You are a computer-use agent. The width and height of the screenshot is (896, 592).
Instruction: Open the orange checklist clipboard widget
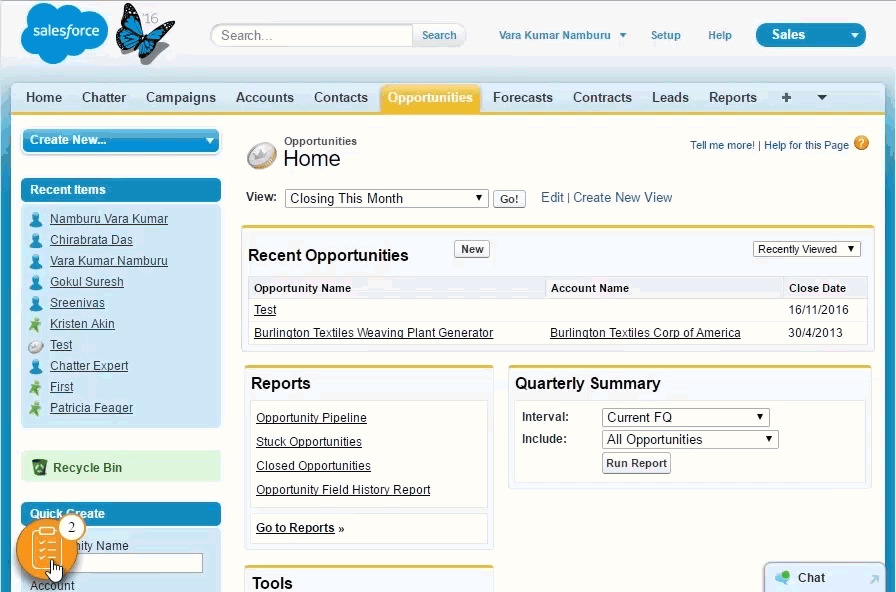click(x=47, y=550)
